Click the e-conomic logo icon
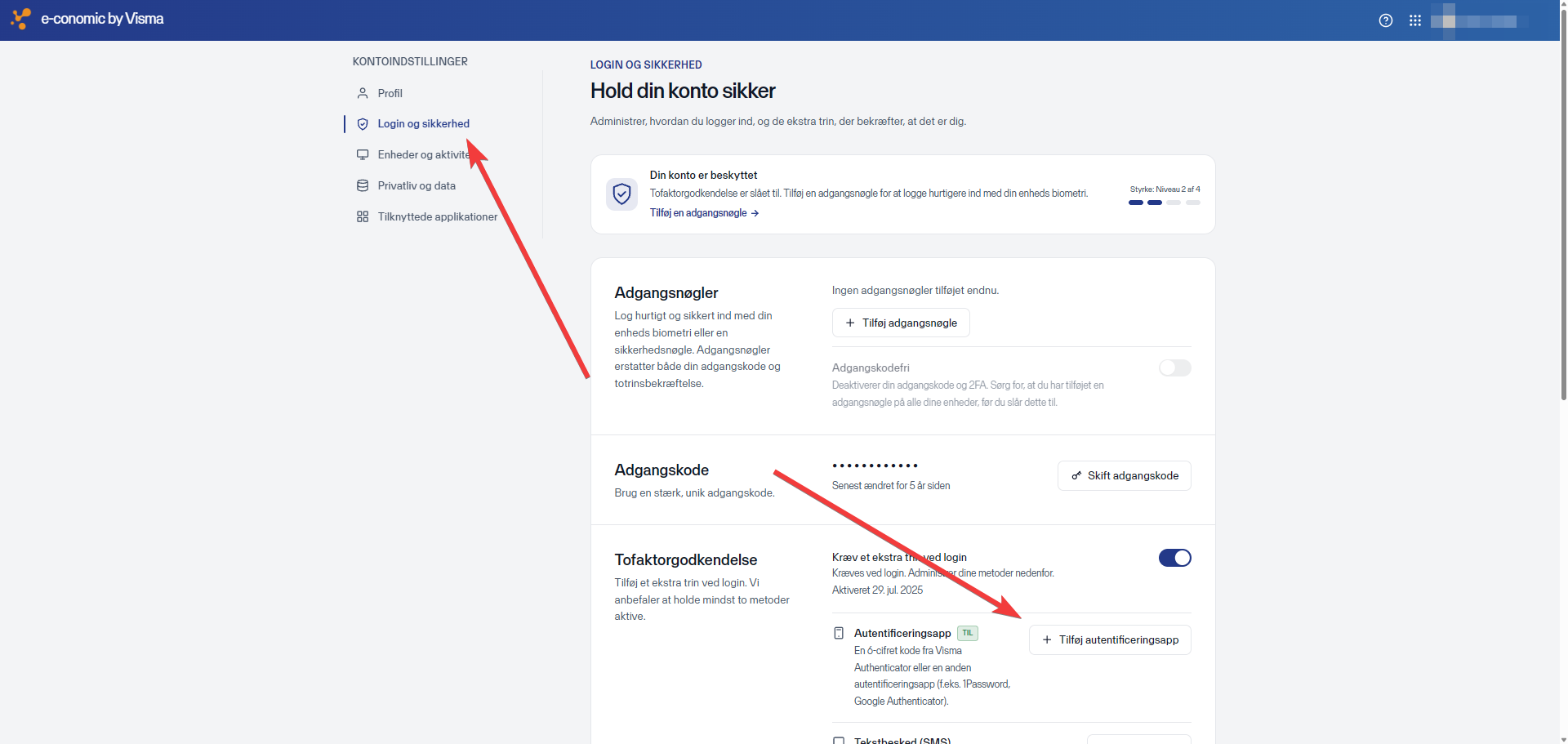 (x=20, y=19)
